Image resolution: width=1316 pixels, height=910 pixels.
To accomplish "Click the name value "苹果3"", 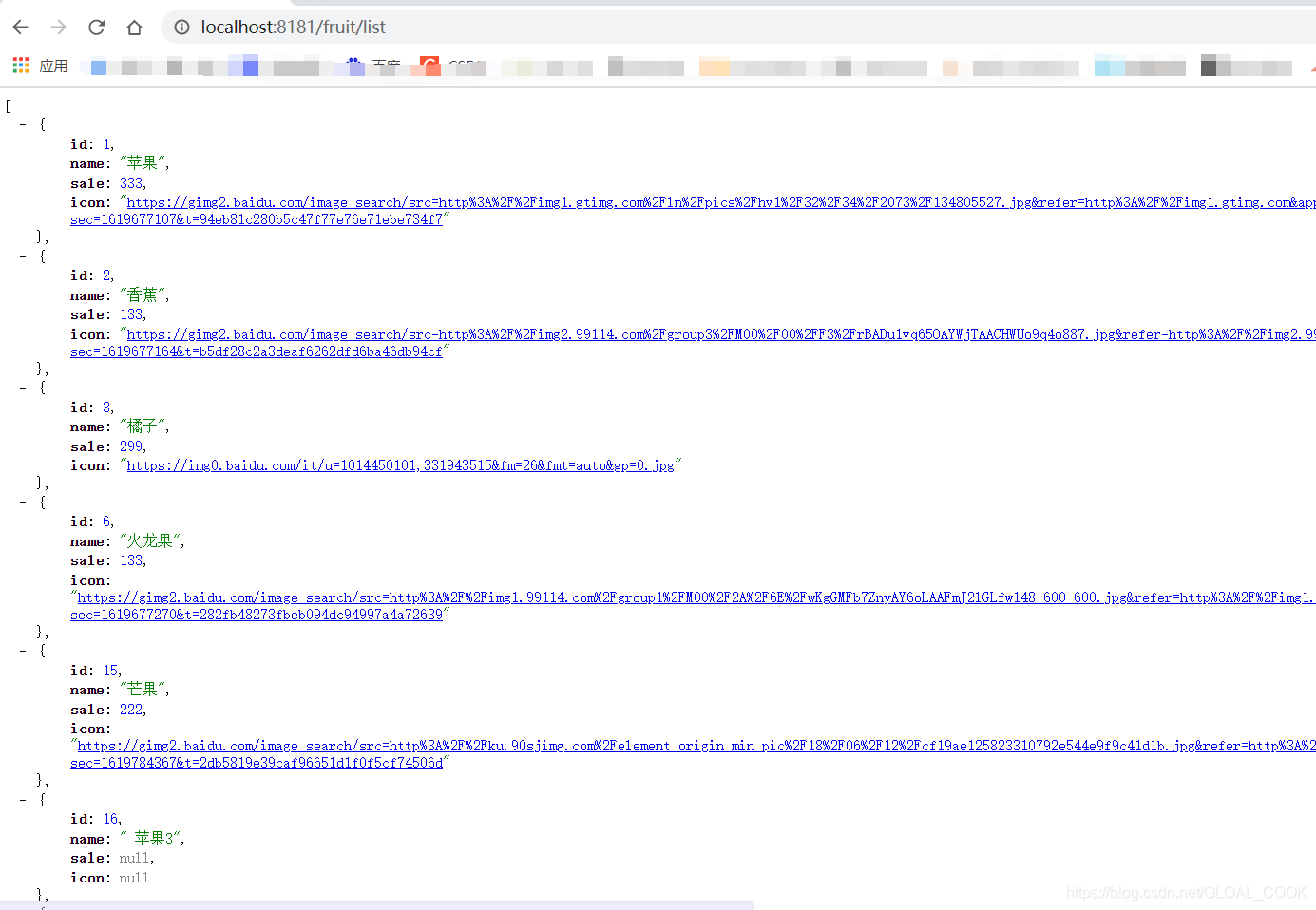I will [x=150, y=839].
